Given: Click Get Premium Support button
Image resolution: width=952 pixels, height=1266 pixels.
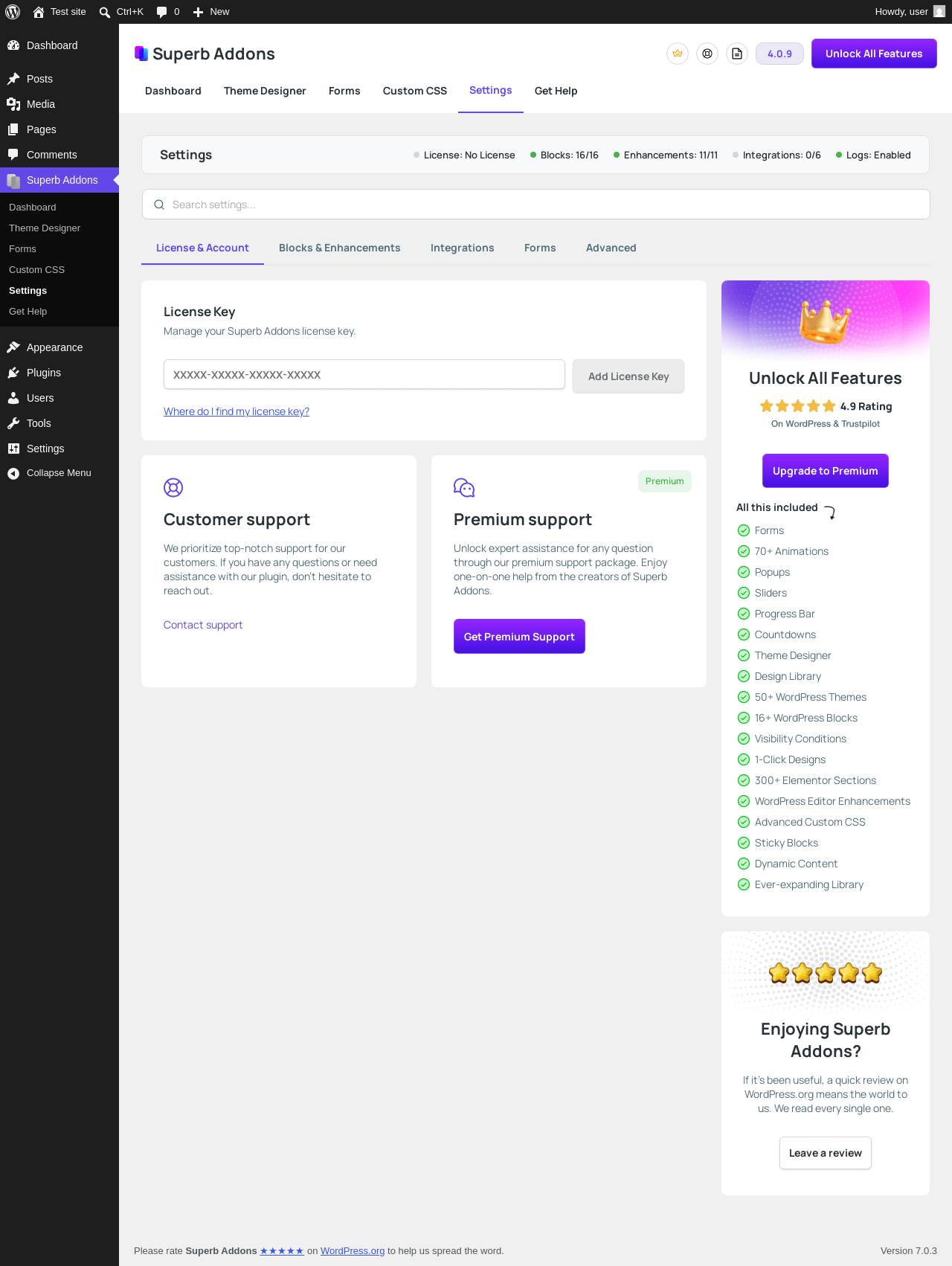Looking at the screenshot, I should pyautogui.click(x=519, y=637).
